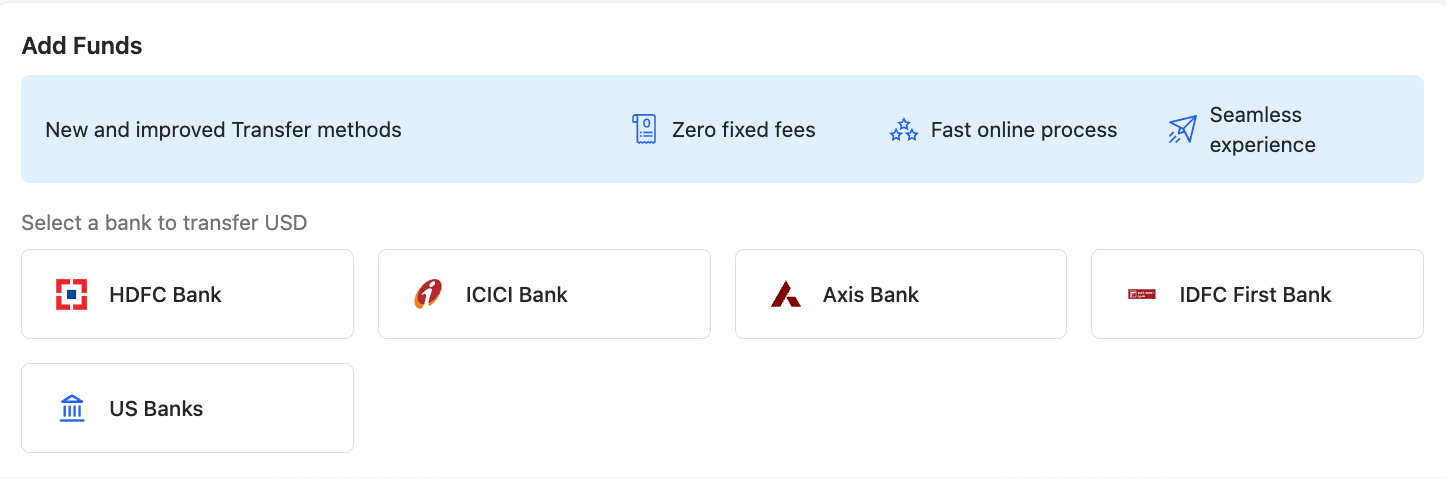Click the IDFC First Bank logo
Screen dimensions: 1446x498
(x=1141, y=295)
